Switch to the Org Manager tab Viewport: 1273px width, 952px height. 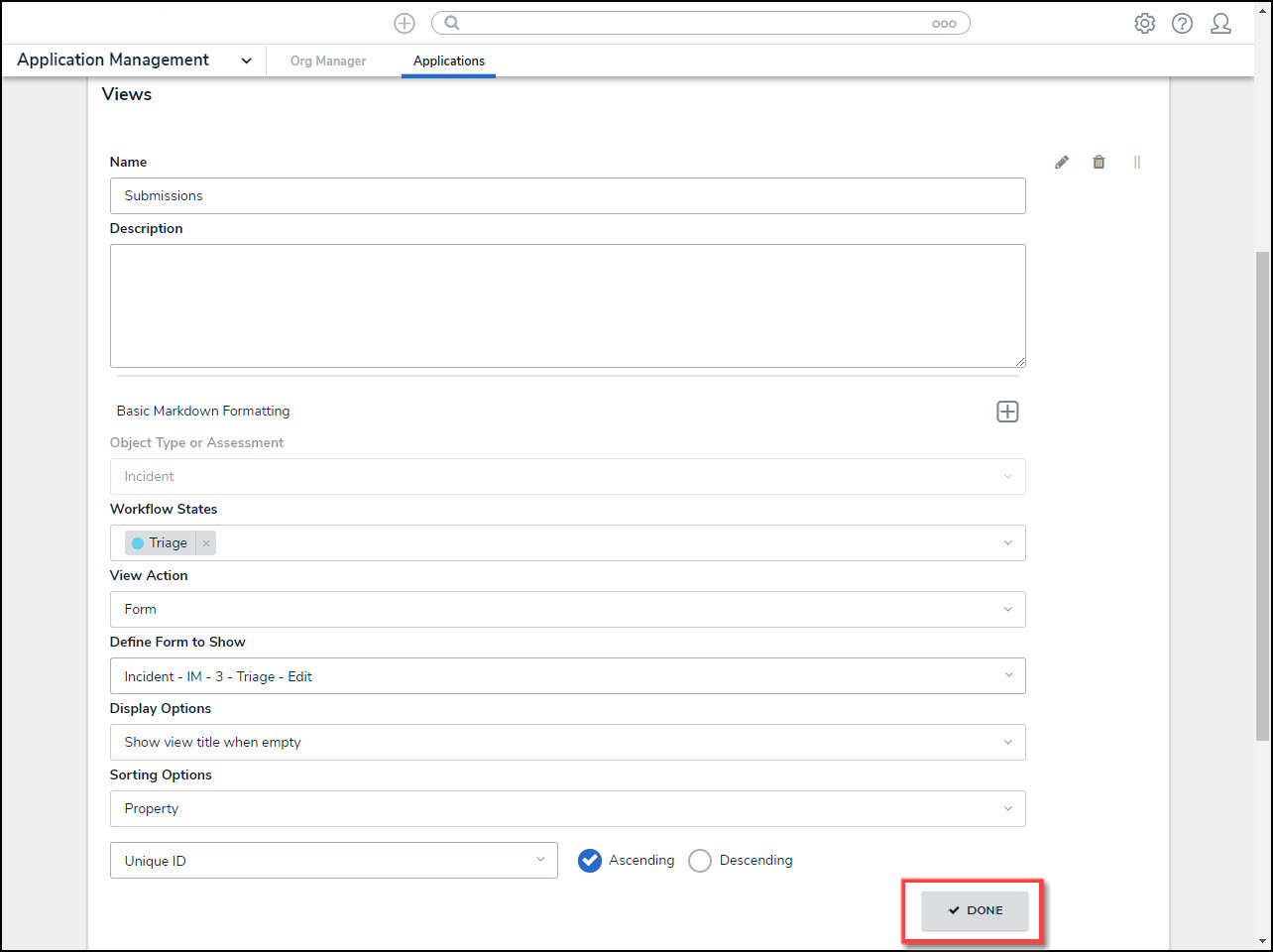point(328,61)
